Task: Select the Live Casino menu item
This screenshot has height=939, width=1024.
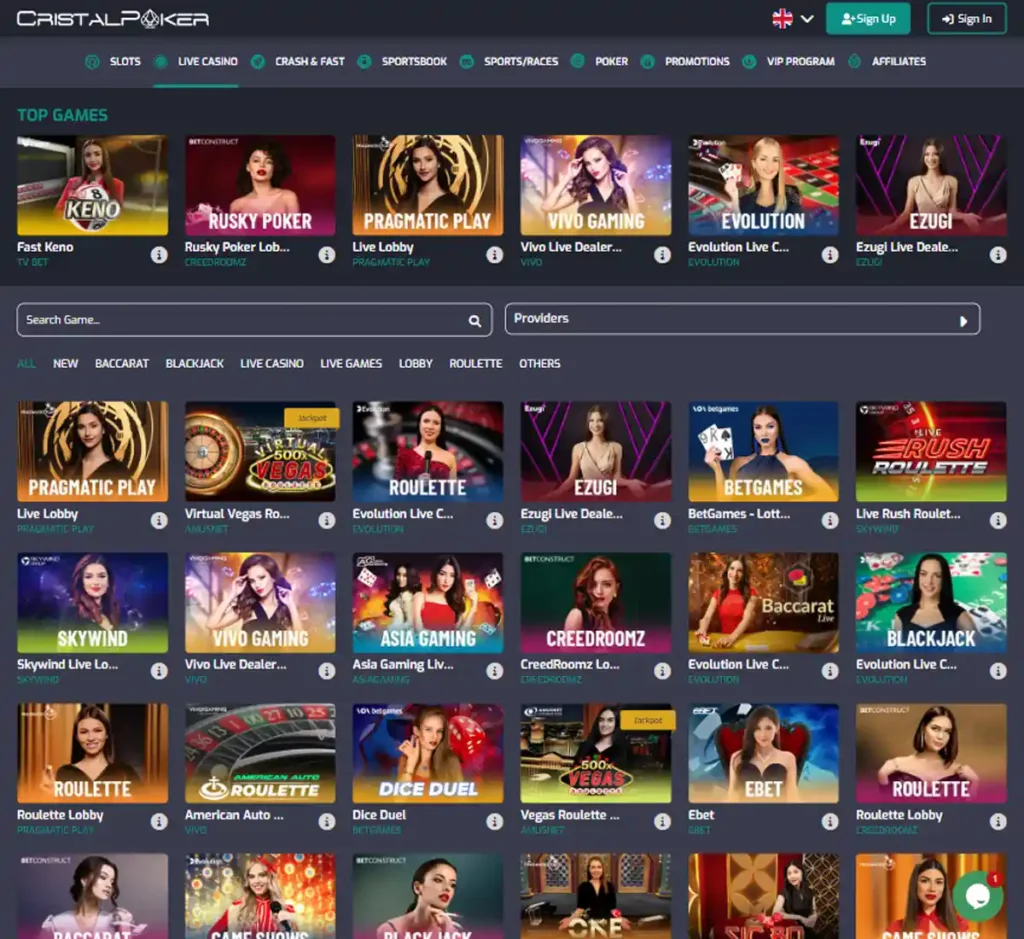Action: point(208,61)
